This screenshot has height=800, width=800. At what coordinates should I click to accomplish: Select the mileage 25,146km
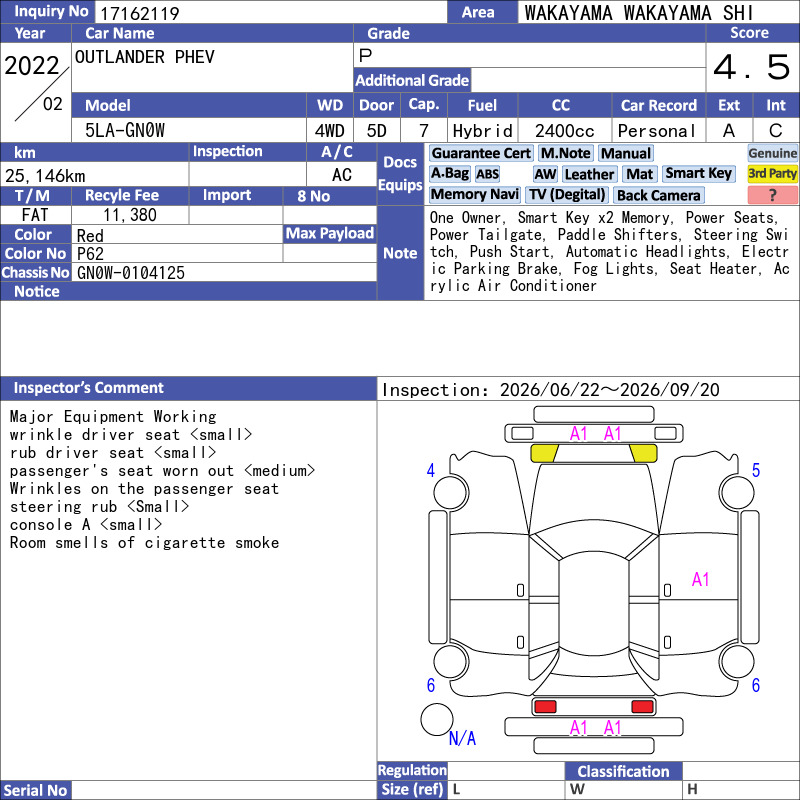(45, 176)
